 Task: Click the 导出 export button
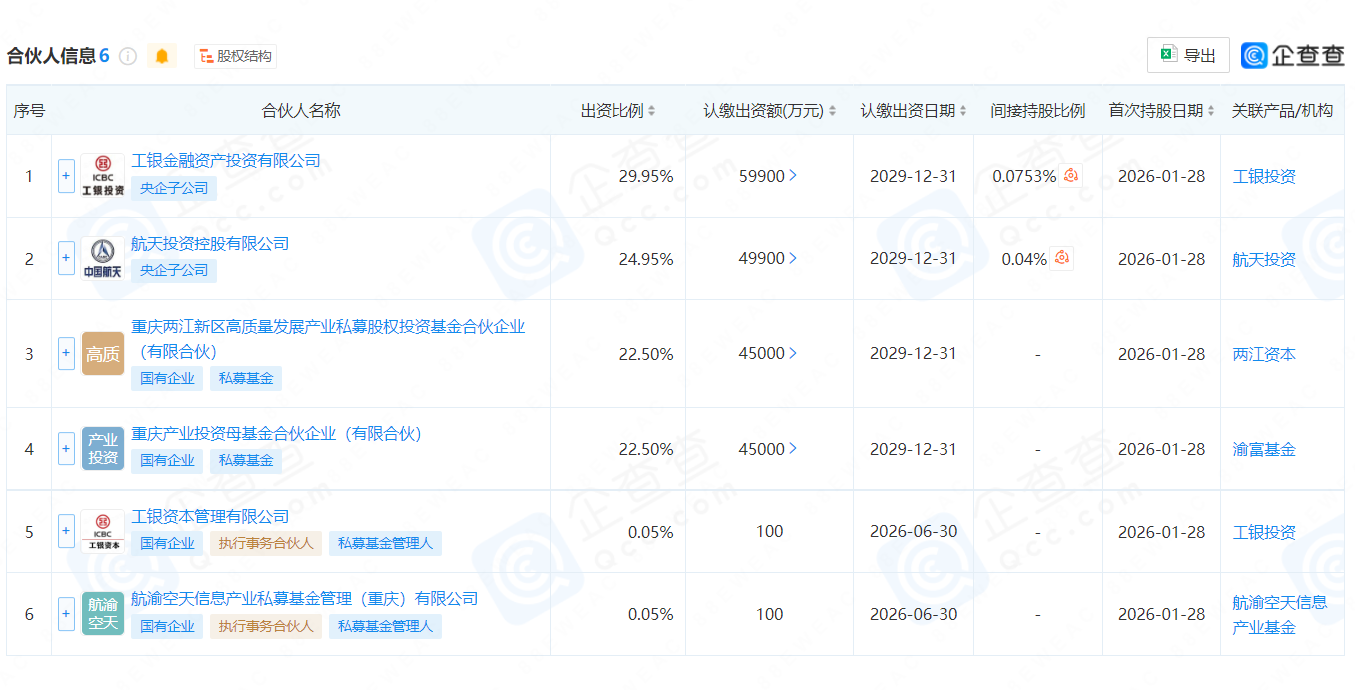pyautogui.click(x=1187, y=54)
